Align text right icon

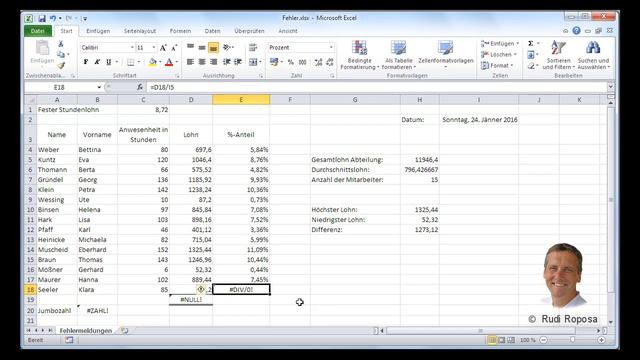point(213,62)
